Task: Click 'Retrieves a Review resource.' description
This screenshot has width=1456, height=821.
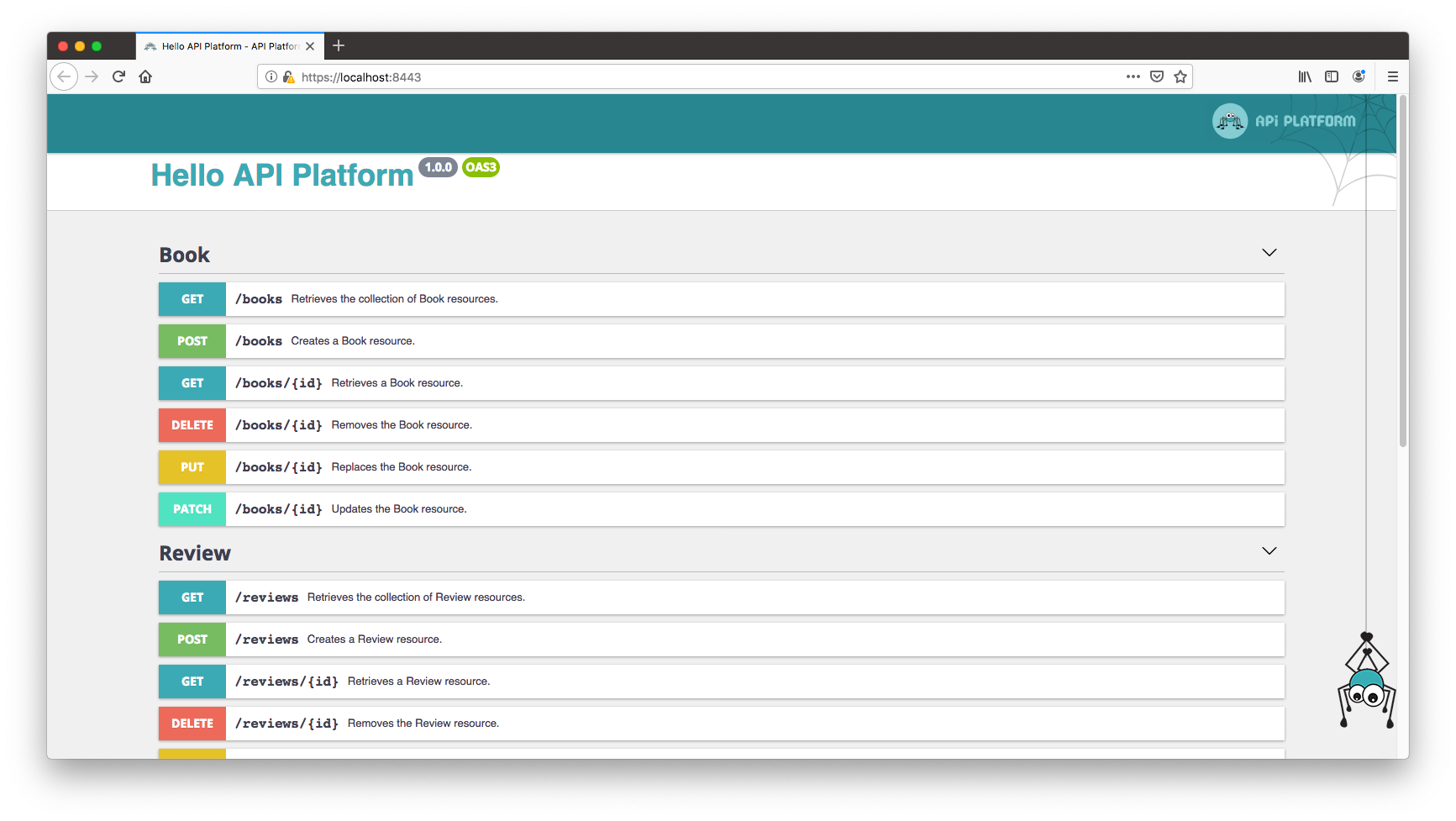Action: (418, 682)
